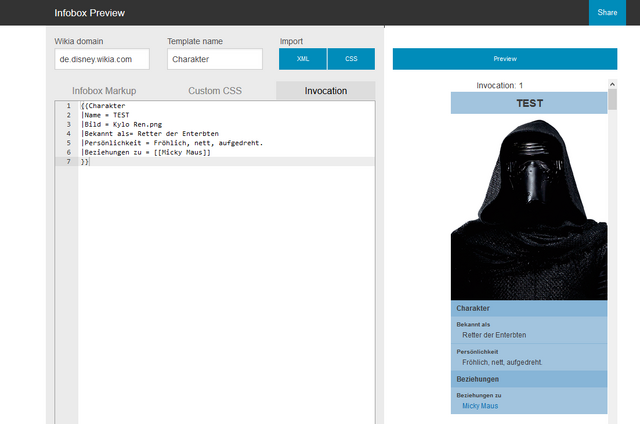Click the '|Persönlichkeit =' code line
The width and height of the screenshot is (640, 424).
172,143
